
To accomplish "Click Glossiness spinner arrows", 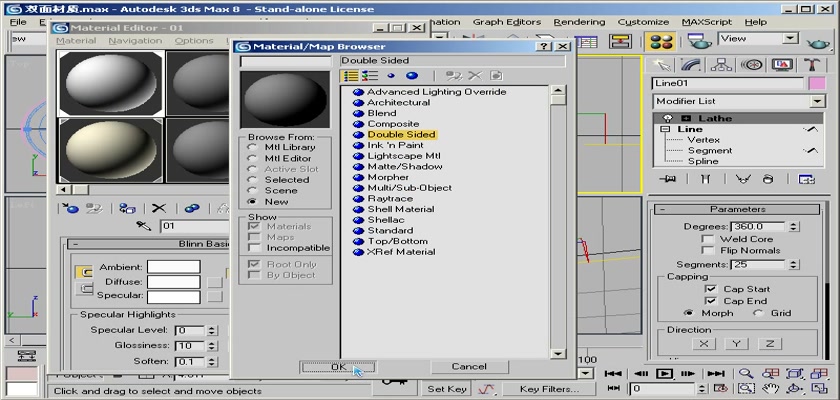I will [212, 346].
